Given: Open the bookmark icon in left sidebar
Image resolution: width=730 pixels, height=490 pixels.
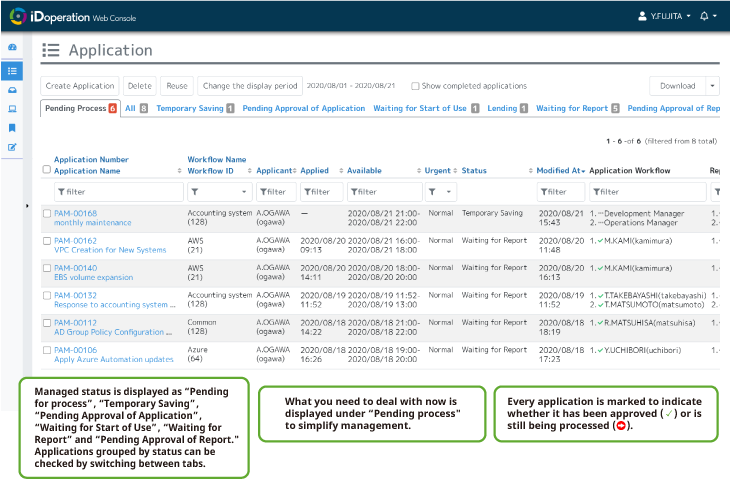Looking at the screenshot, I should [x=12, y=128].
